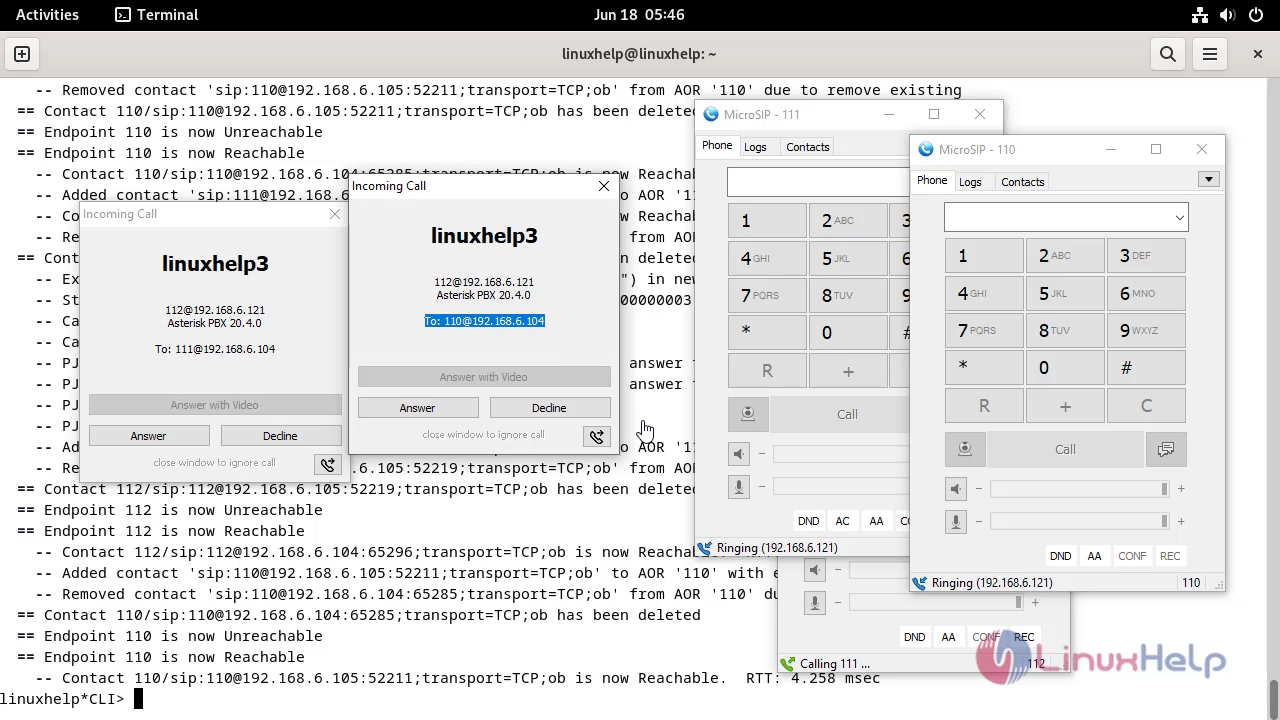Click C clear key in MicroSIP 110

coord(1146,406)
